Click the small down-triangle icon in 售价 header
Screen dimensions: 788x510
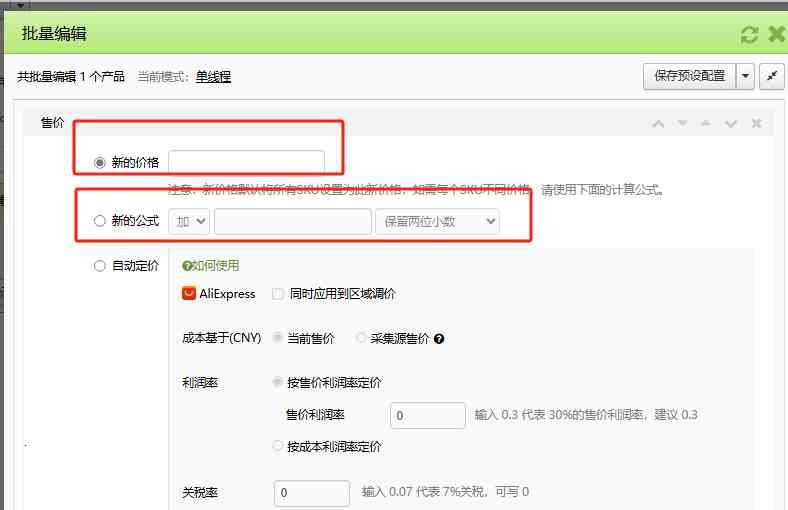coord(682,123)
